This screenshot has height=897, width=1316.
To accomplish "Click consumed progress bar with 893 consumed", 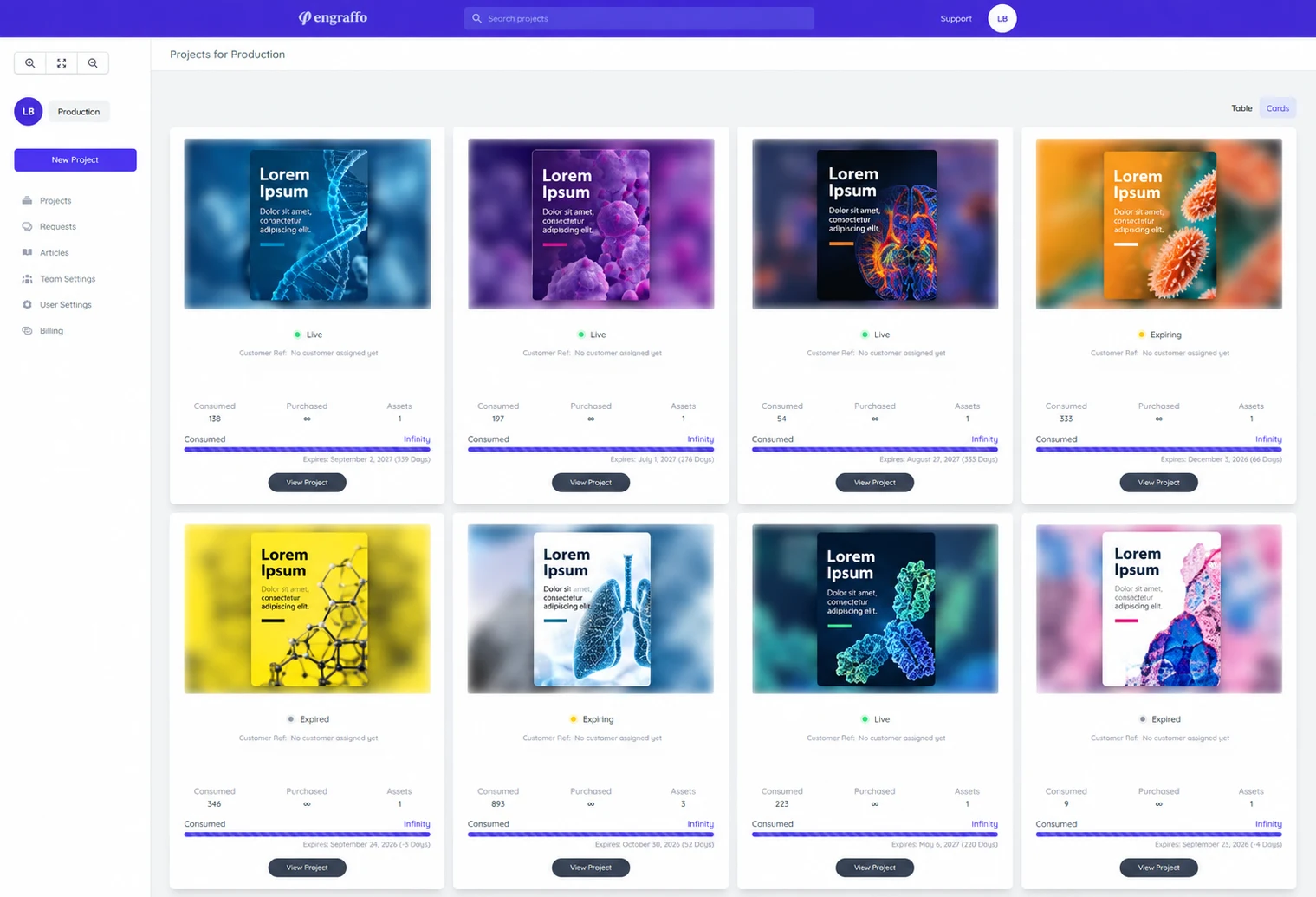I will 591,834.
